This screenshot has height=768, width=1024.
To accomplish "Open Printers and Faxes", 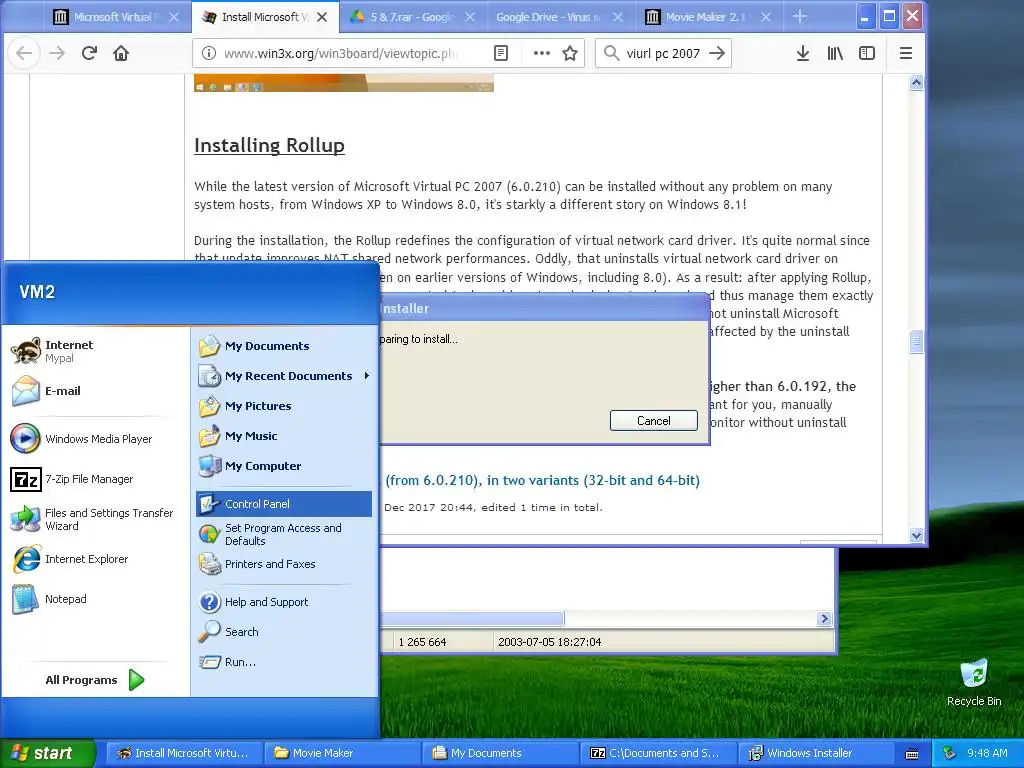I will pos(283,564).
